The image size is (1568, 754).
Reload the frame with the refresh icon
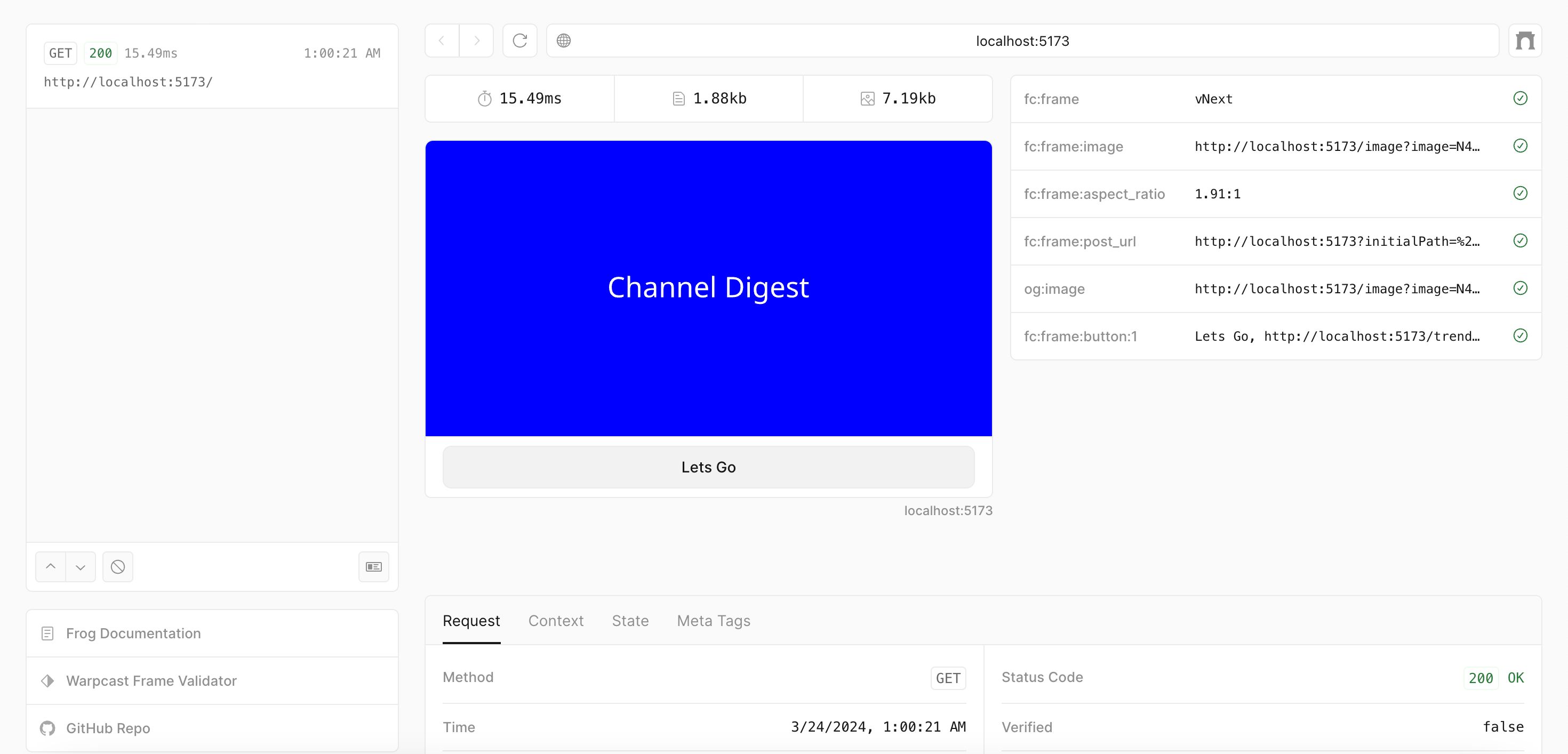(x=520, y=41)
